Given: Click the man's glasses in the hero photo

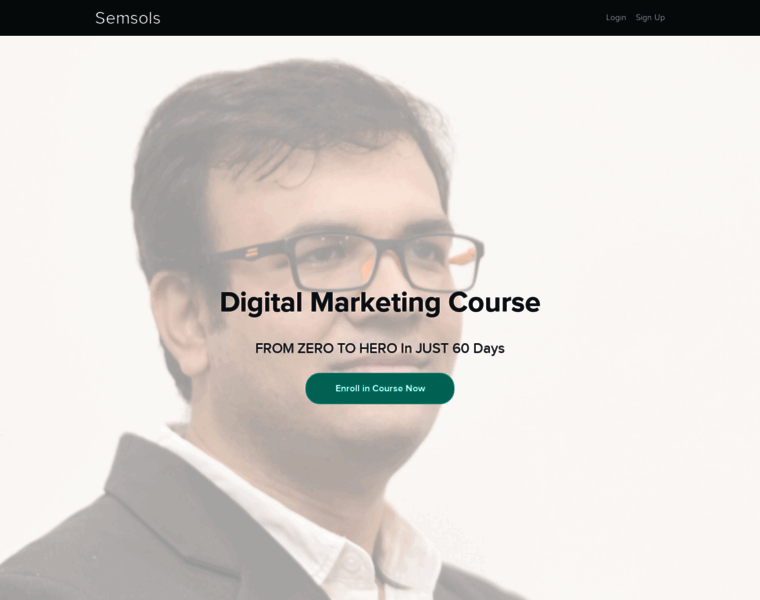Looking at the screenshot, I should point(347,261).
